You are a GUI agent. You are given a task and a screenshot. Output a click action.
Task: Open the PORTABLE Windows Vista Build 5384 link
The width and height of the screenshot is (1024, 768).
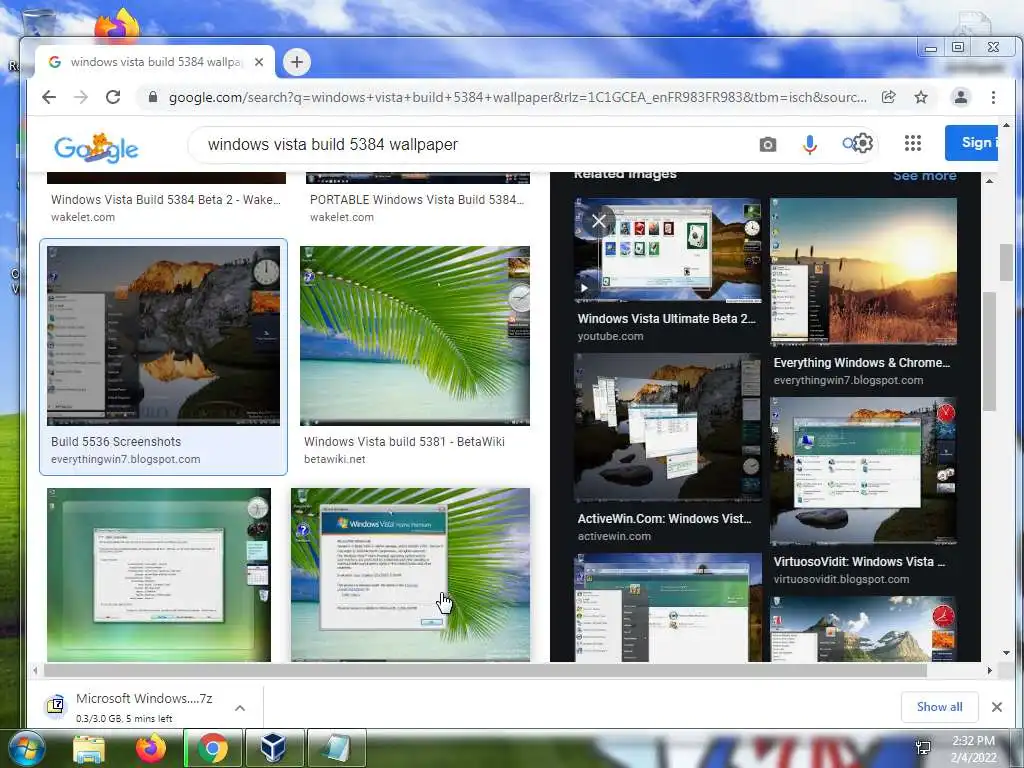(417, 200)
